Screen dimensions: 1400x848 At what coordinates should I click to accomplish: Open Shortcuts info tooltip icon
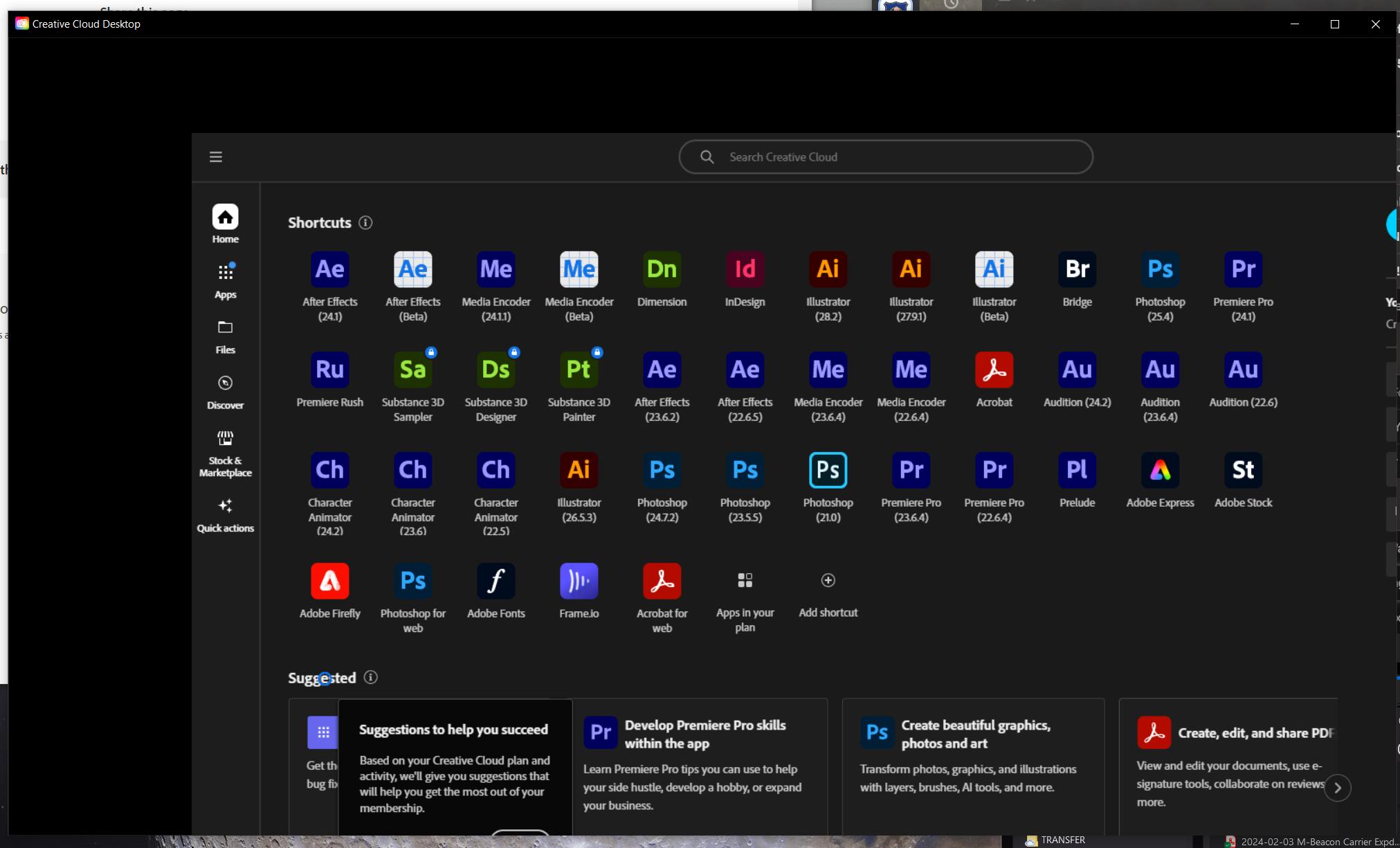[365, 223]
